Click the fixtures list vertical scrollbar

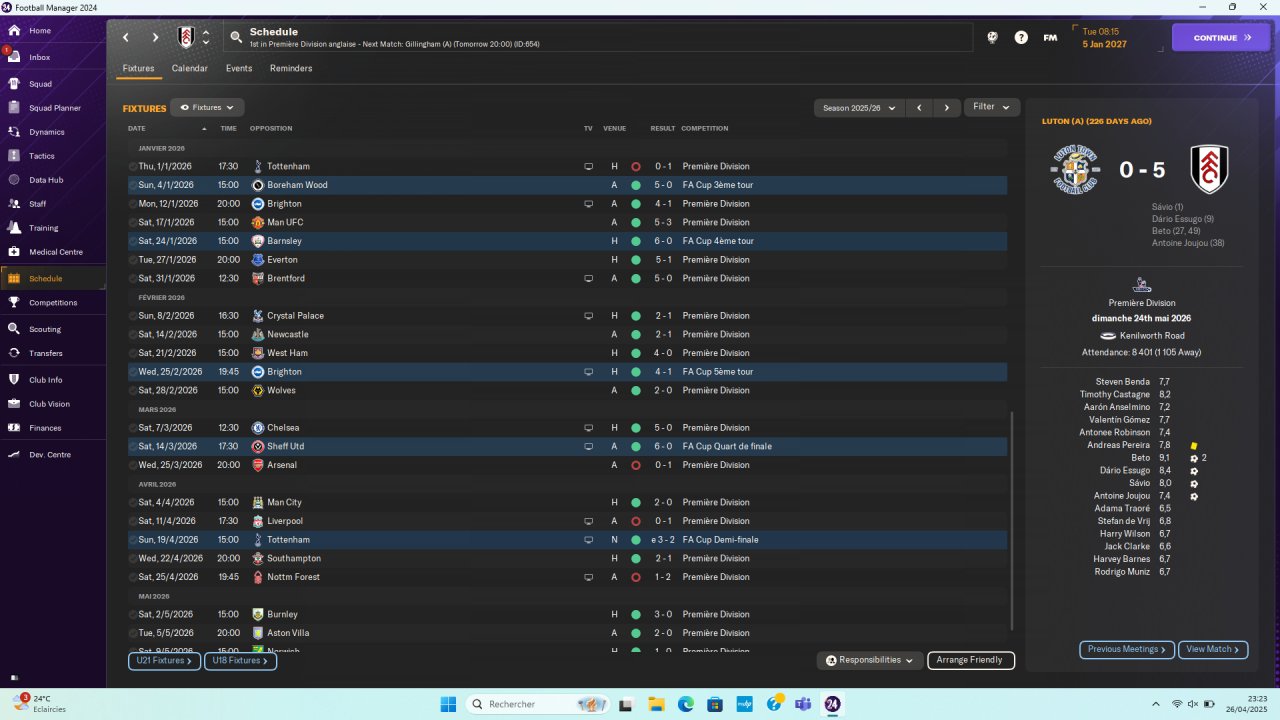pos(1013,520)
